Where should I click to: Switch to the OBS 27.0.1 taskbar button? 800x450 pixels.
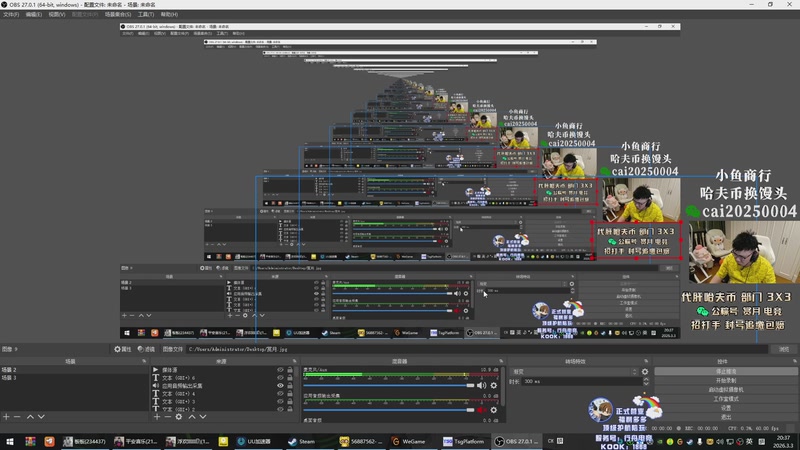tap(516, 441)
